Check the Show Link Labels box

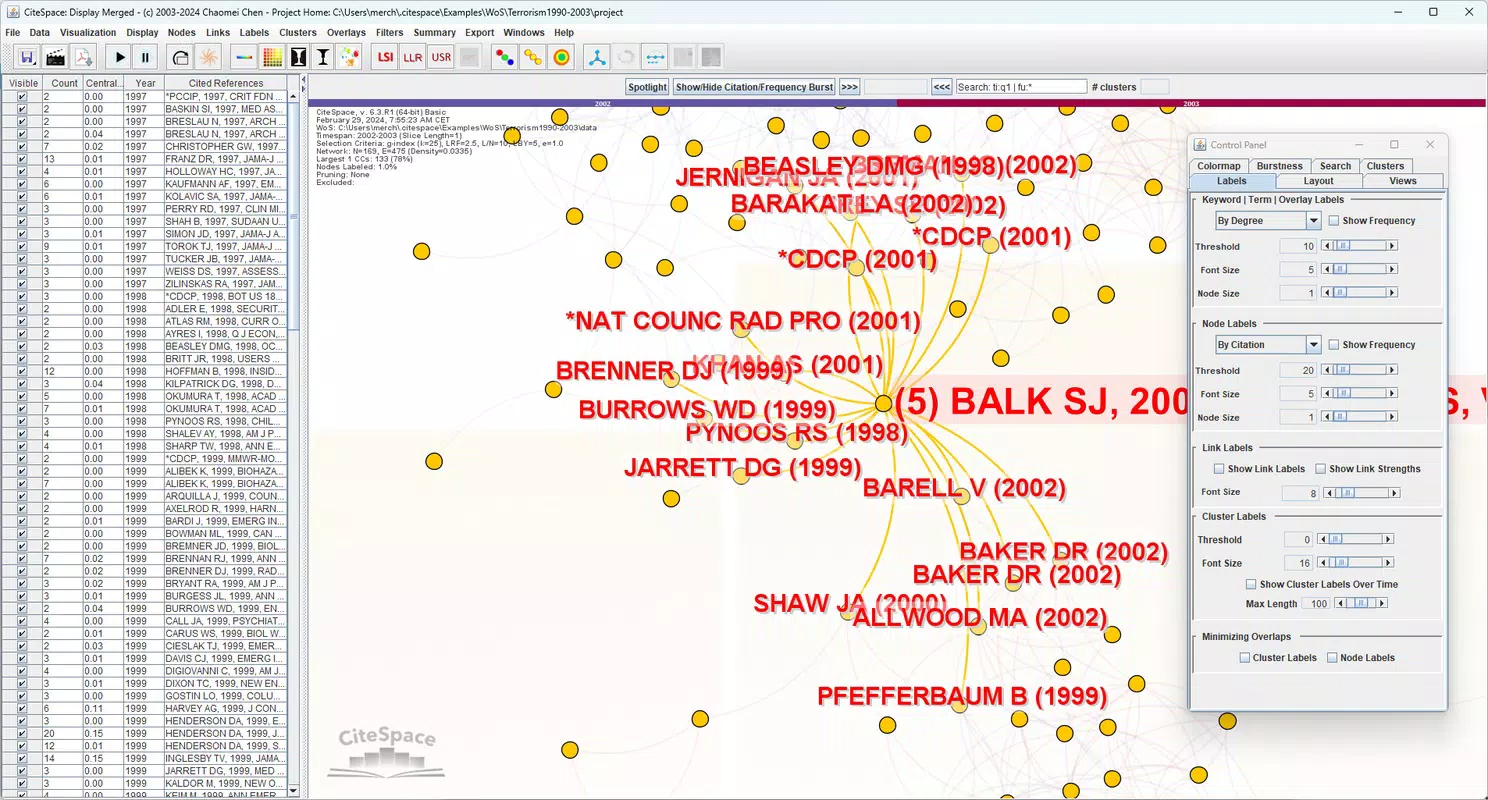(1219, 469)
